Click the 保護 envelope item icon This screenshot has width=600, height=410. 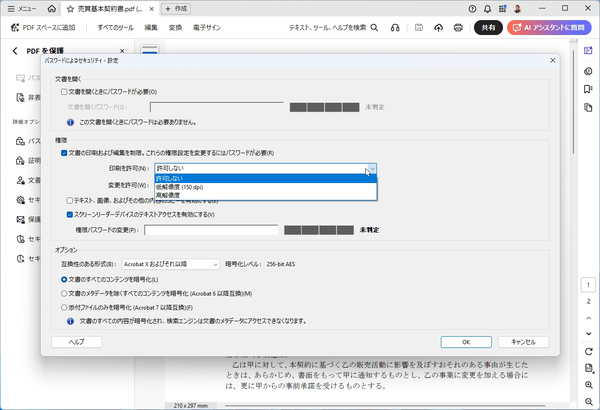(20, 219)
